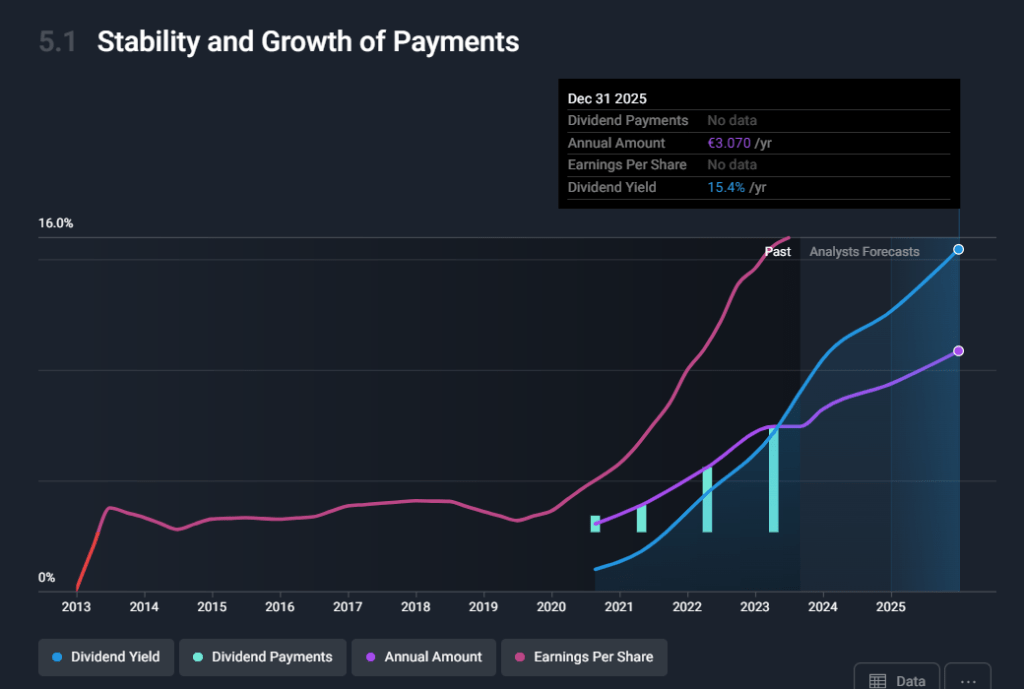
Task: Open the more options ellipsis menu
Action: click(x=967, y=680)
